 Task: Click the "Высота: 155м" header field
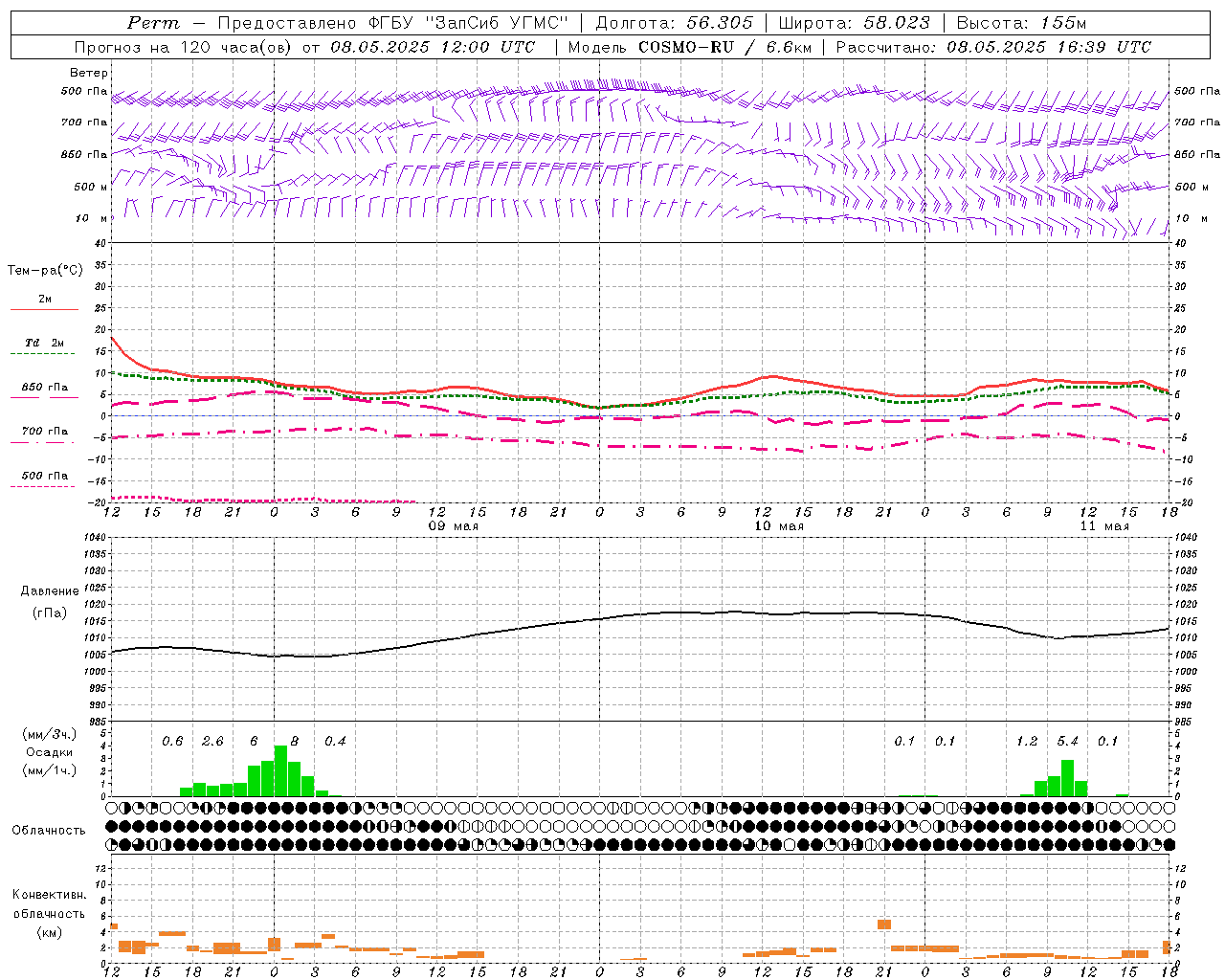point(1022,23)
